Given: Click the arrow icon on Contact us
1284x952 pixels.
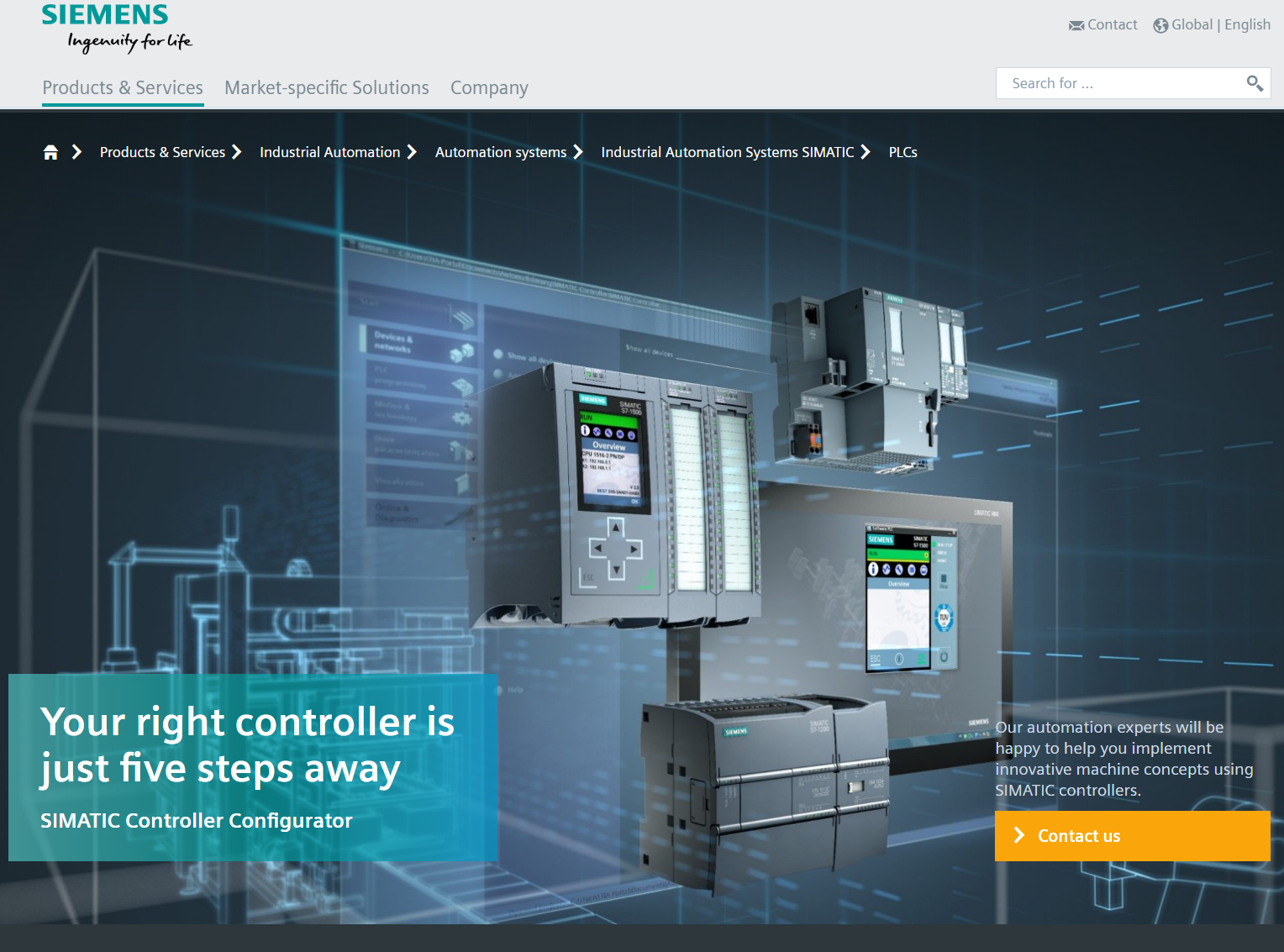Looking at the screenshot, I should [1018, 835].
